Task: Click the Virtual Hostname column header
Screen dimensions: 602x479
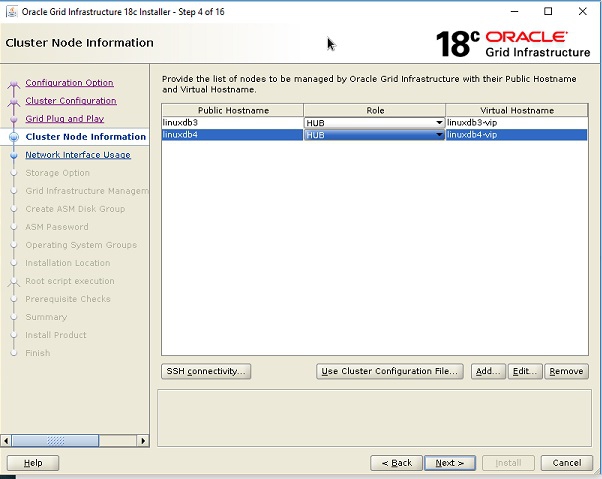Action: pyautogui.click(x=517, y=111)
